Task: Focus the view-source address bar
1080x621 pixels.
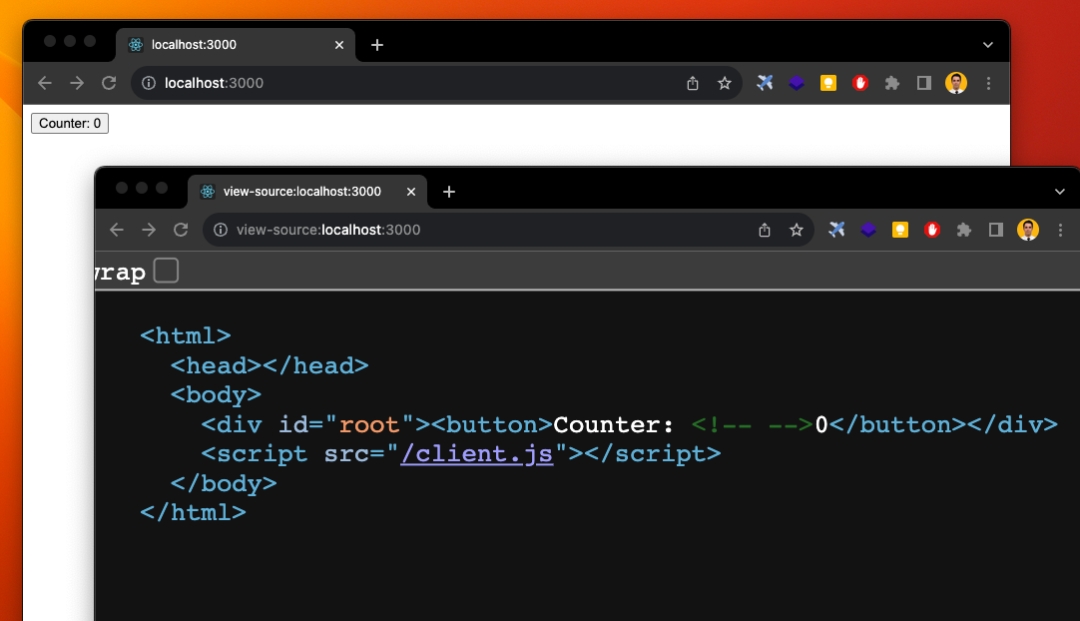Action: pyautogui.click(x=480, y=230)
